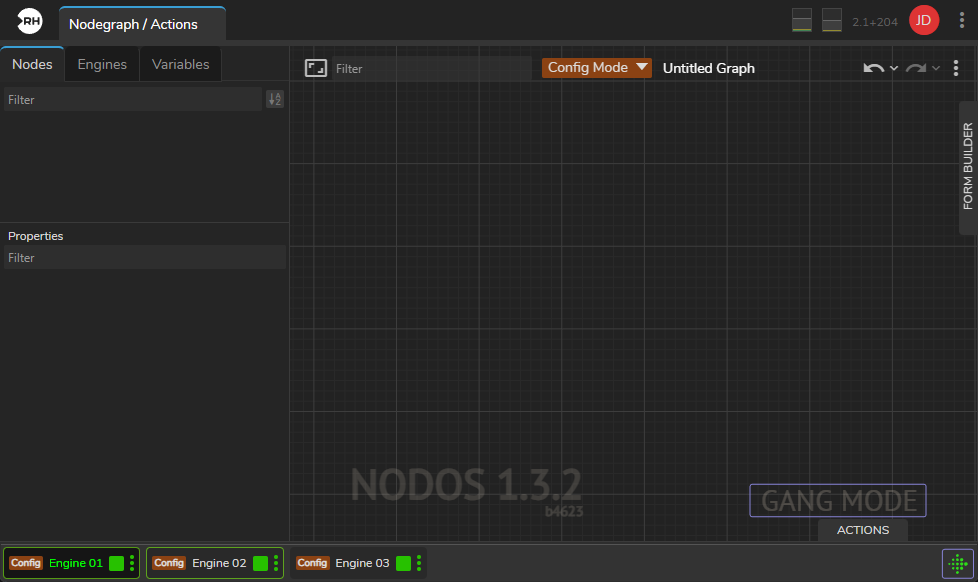Expand the redo history chevron
This screenshot has height=582, width=978.
(x=936, y=68)
